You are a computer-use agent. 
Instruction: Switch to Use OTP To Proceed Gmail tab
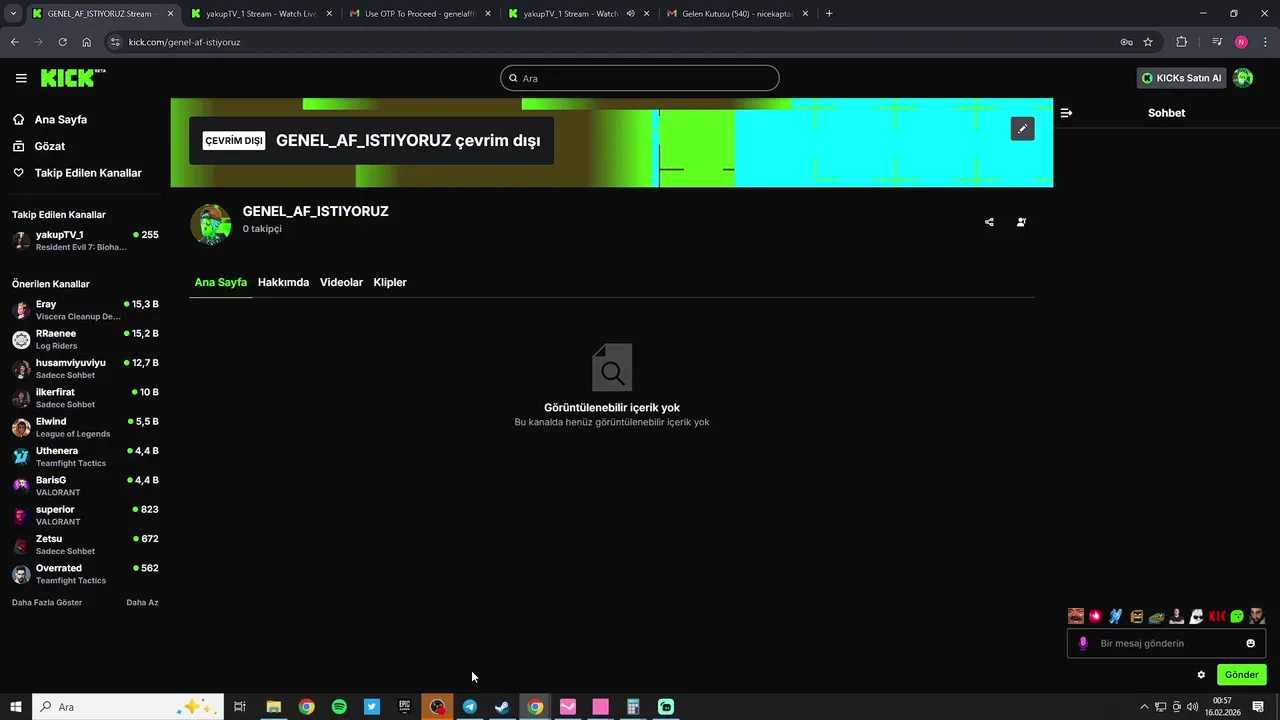pos(420,14)
